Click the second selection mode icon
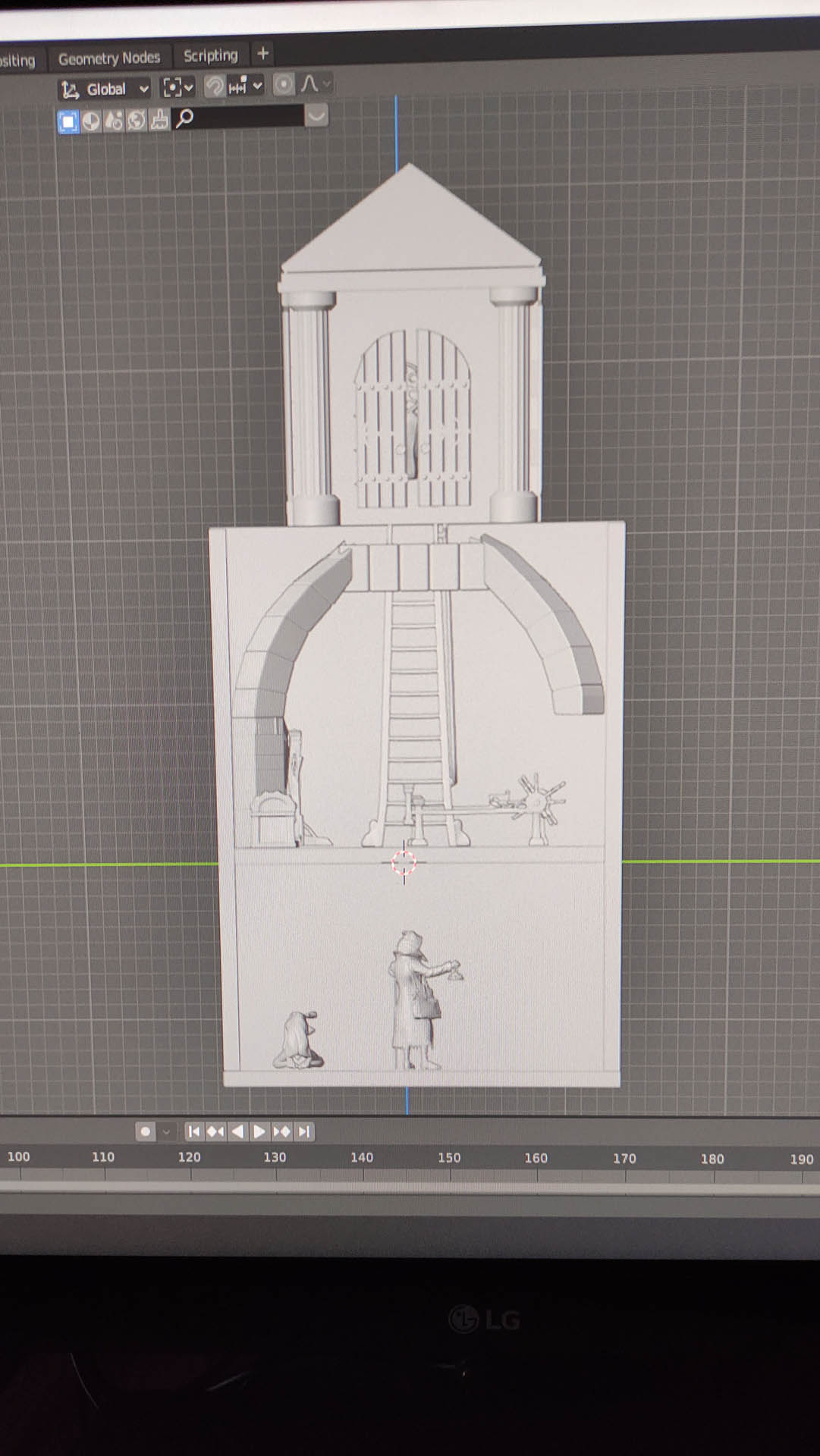This screenshot has height=1456, width=820. tap(91, 121)
